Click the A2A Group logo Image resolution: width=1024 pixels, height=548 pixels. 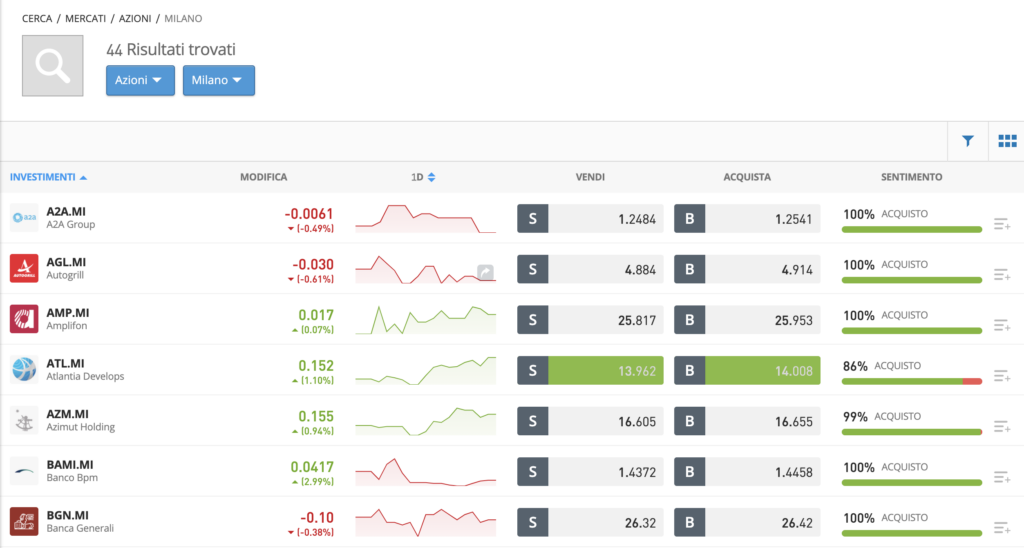tap(24, 218)
